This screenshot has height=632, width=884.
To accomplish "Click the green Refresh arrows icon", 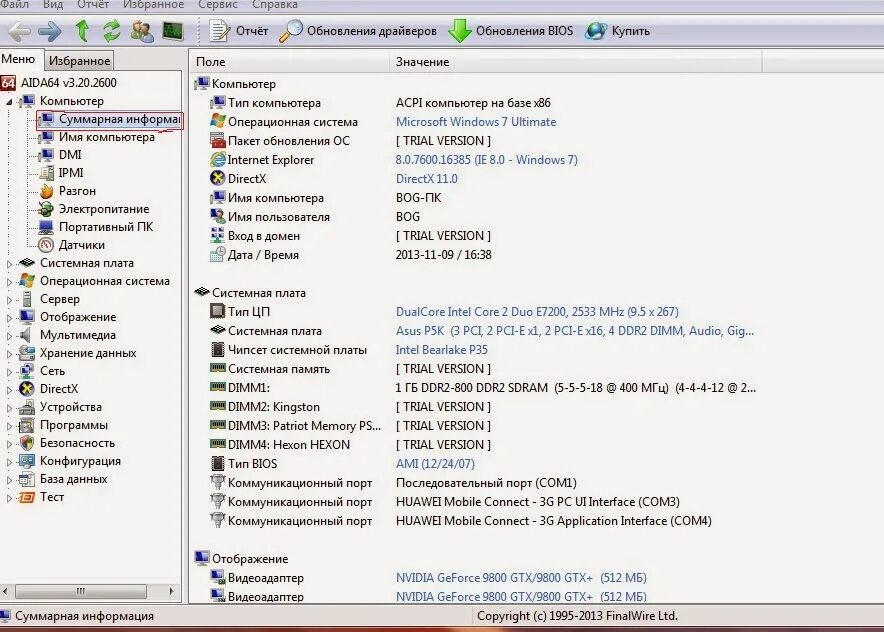I will pyautogui.click(x=112, y=31).
